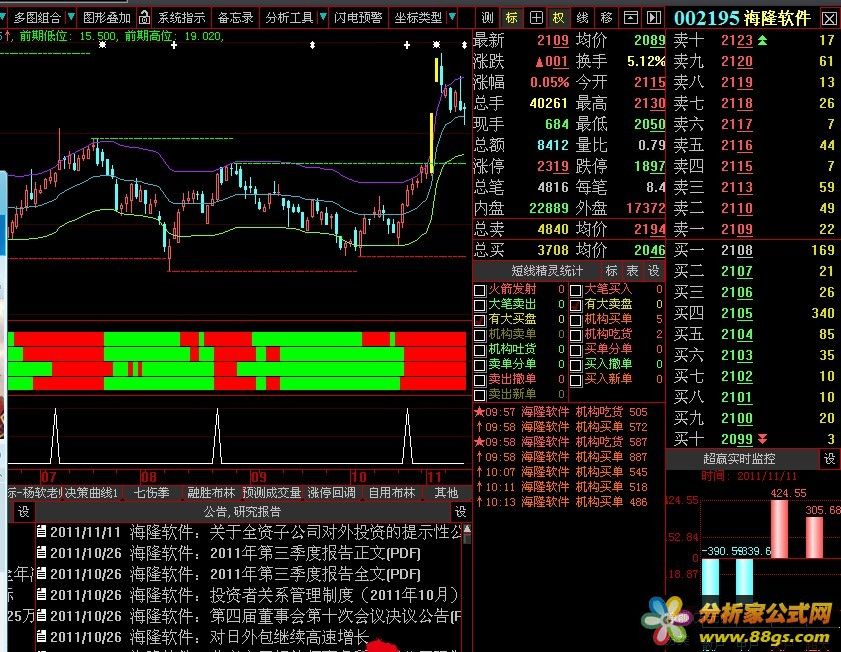Open 对日外包继续高速增长 report link
Viewport: 841px width, 652px height.
point(290,636)
